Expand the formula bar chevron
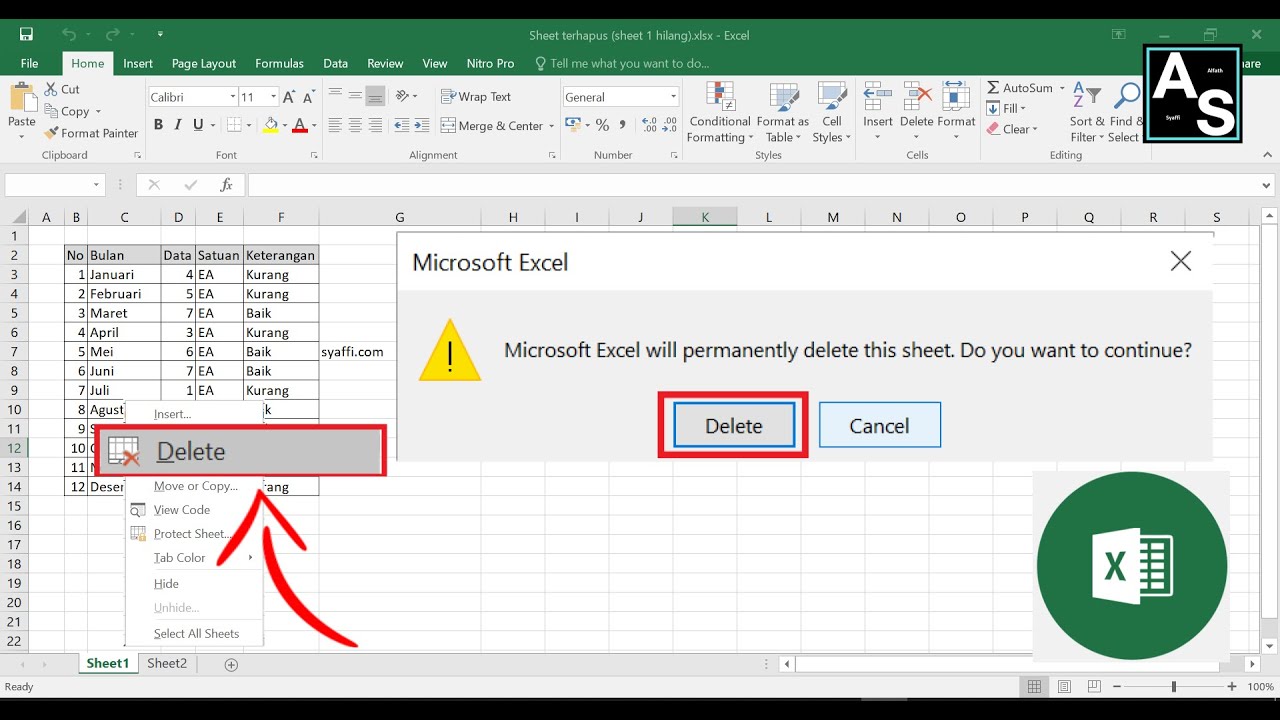1280x720 pixels. [1267, 185]
